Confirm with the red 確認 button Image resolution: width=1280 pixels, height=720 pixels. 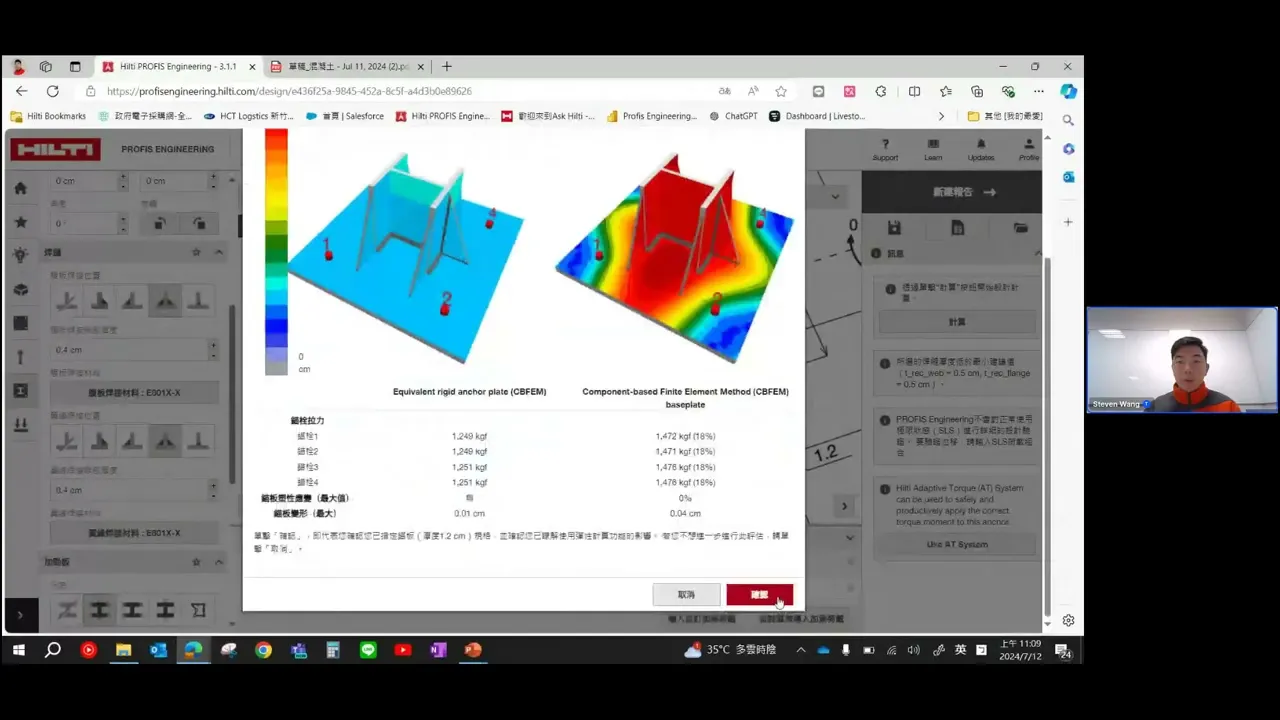[759, 594]
